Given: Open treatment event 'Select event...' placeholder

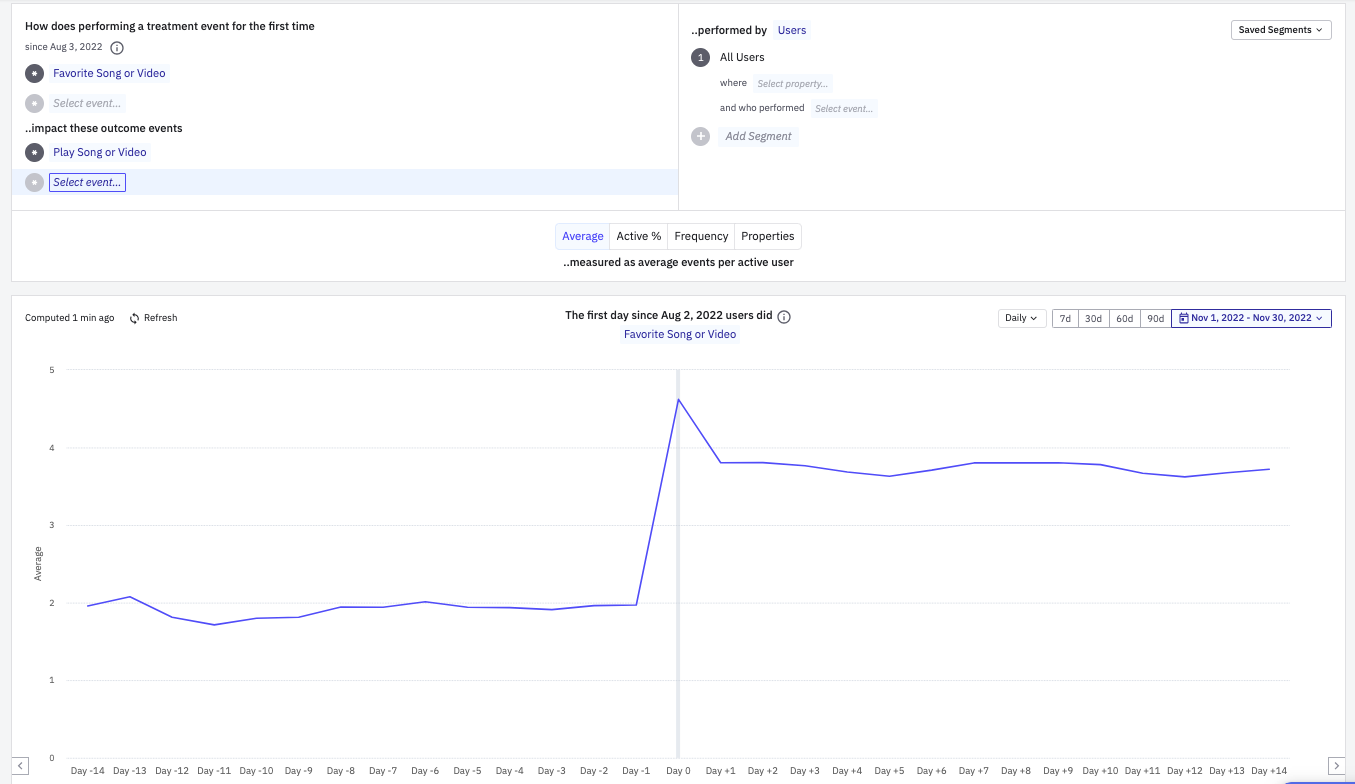Looking at the screenshot, I should pos(88,103).
